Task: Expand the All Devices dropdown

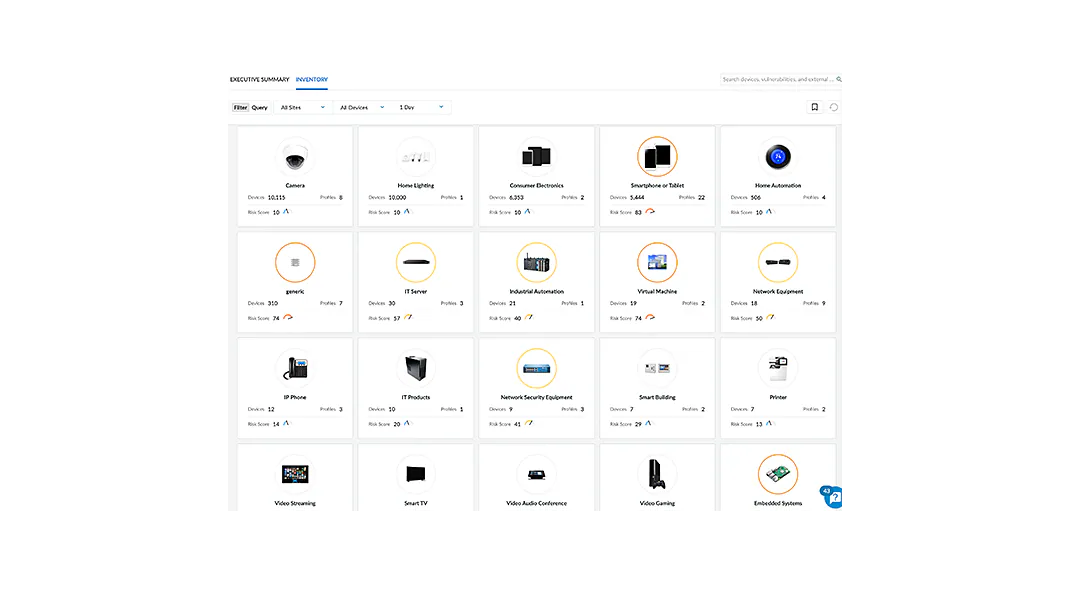Action: pos(362,108)
